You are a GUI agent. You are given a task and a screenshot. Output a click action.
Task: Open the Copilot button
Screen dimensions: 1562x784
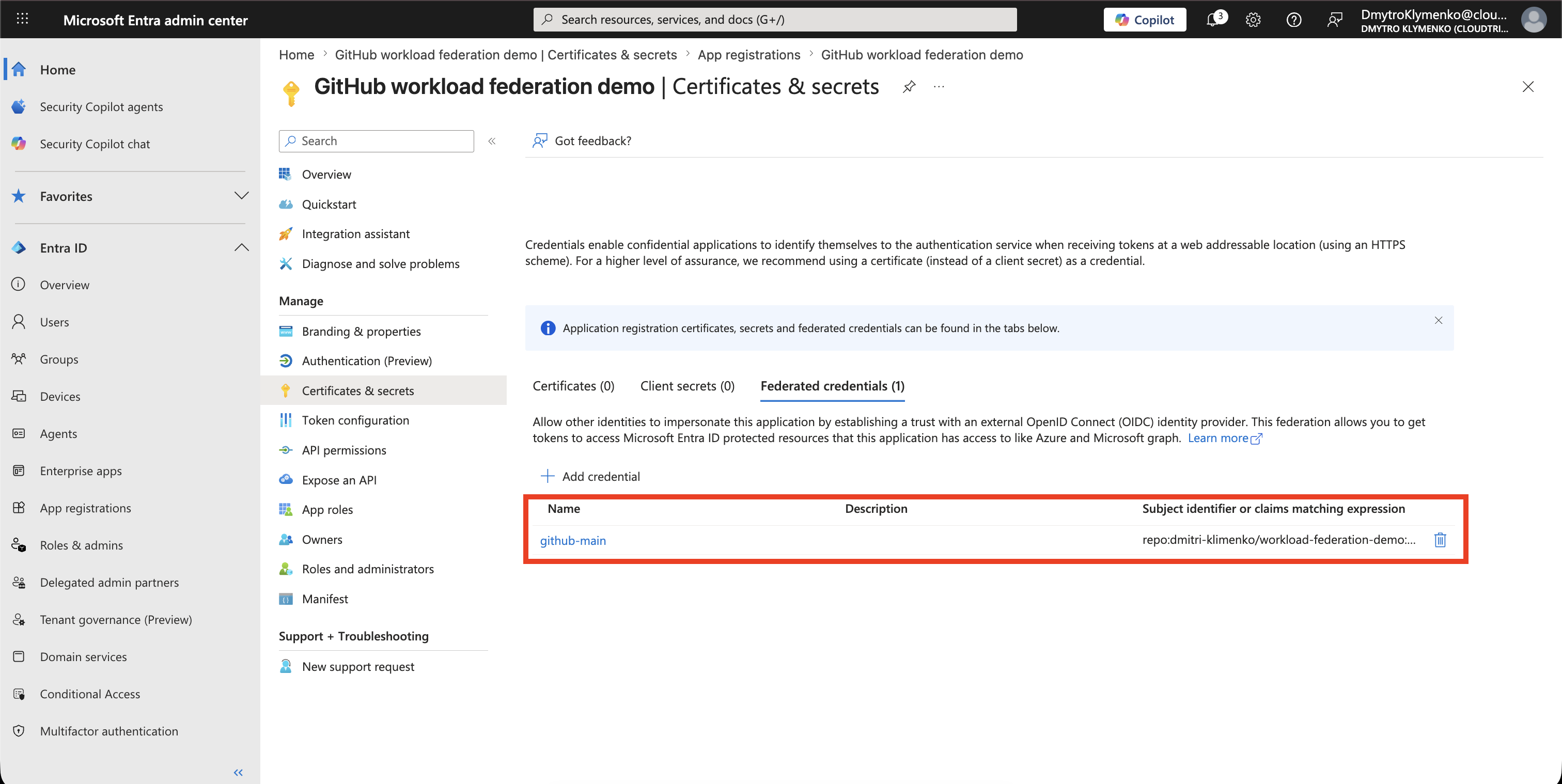(x=1144, y=20)
